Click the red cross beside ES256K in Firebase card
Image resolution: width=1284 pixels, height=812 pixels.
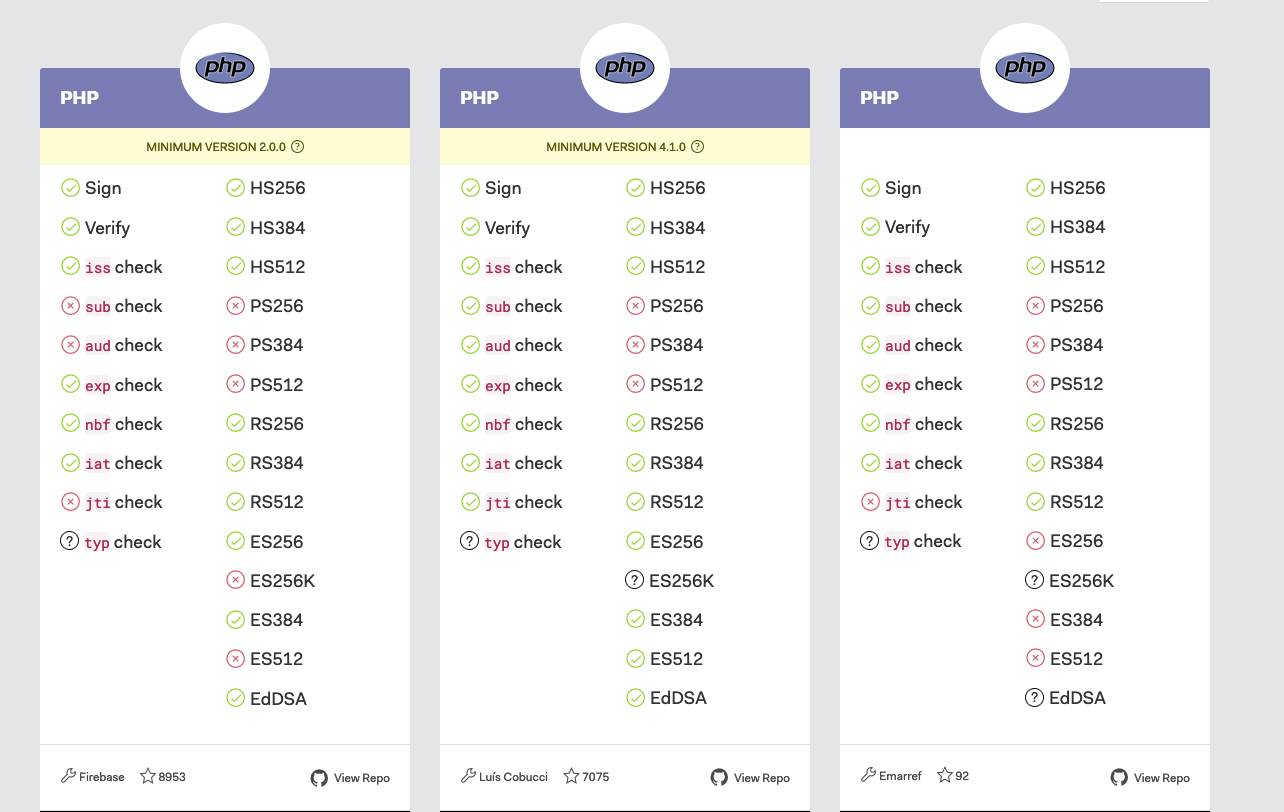[x=235, y=580]
